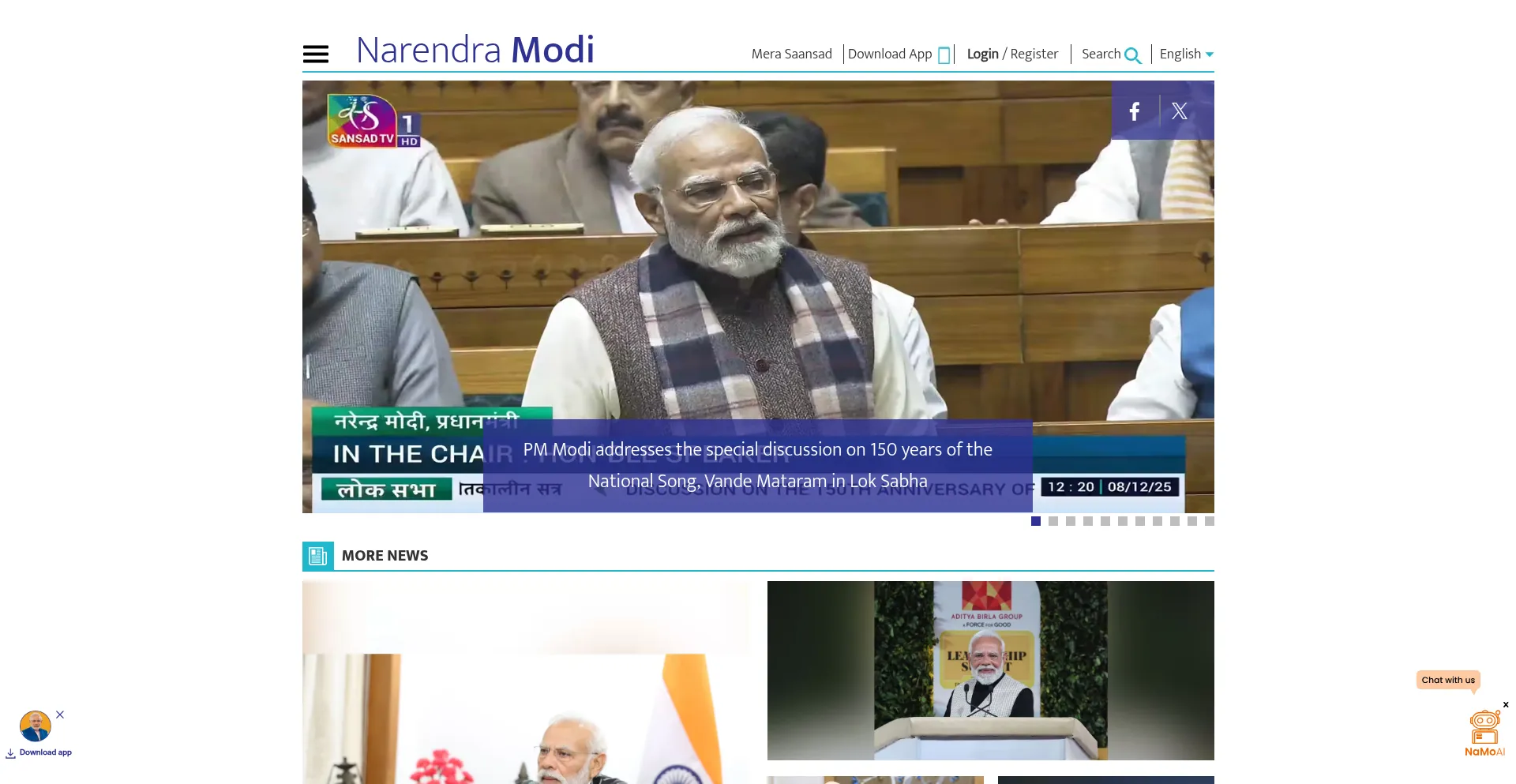This screenshot has height=784, width=1516.
Task: Click the More News newspaper icon
Action: click(318, 556)
